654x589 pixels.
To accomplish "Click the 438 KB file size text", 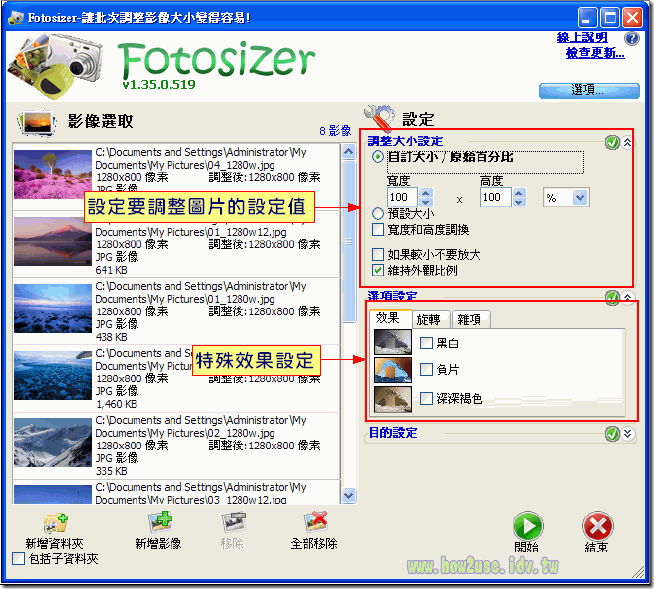I will tap(111, 337).
